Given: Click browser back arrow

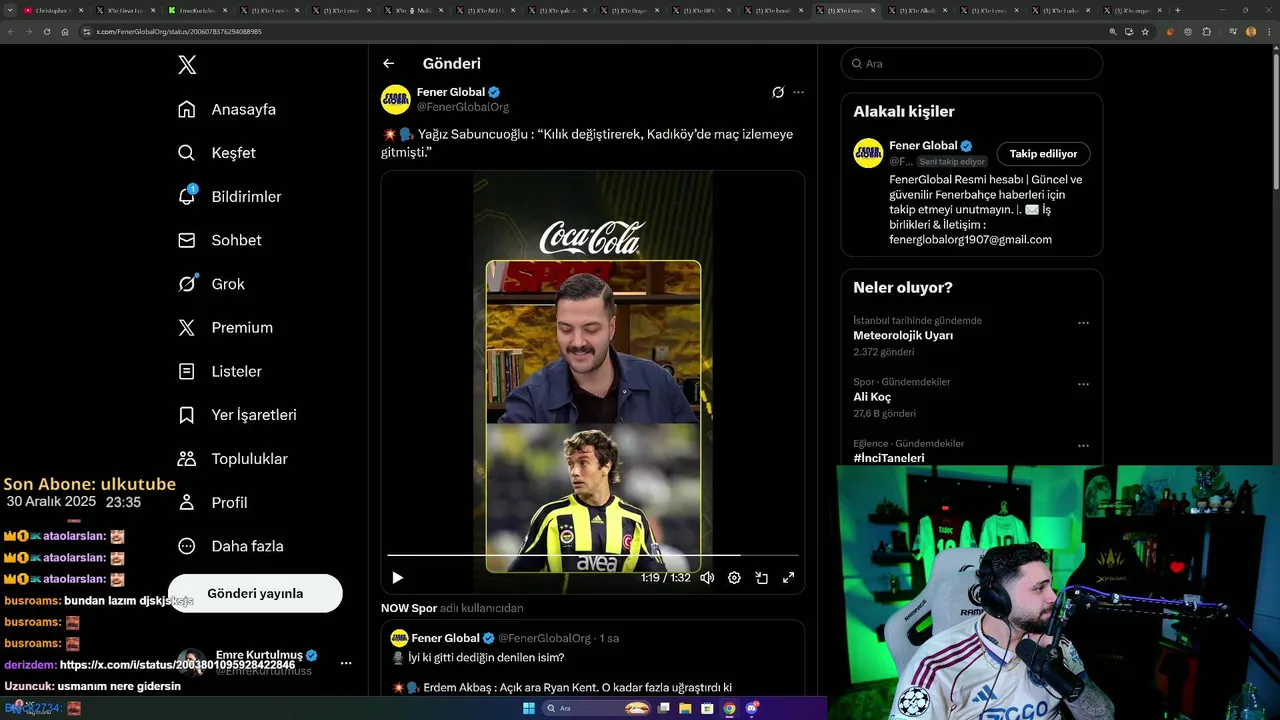Looking at the screenshot, I should (11, 31).
